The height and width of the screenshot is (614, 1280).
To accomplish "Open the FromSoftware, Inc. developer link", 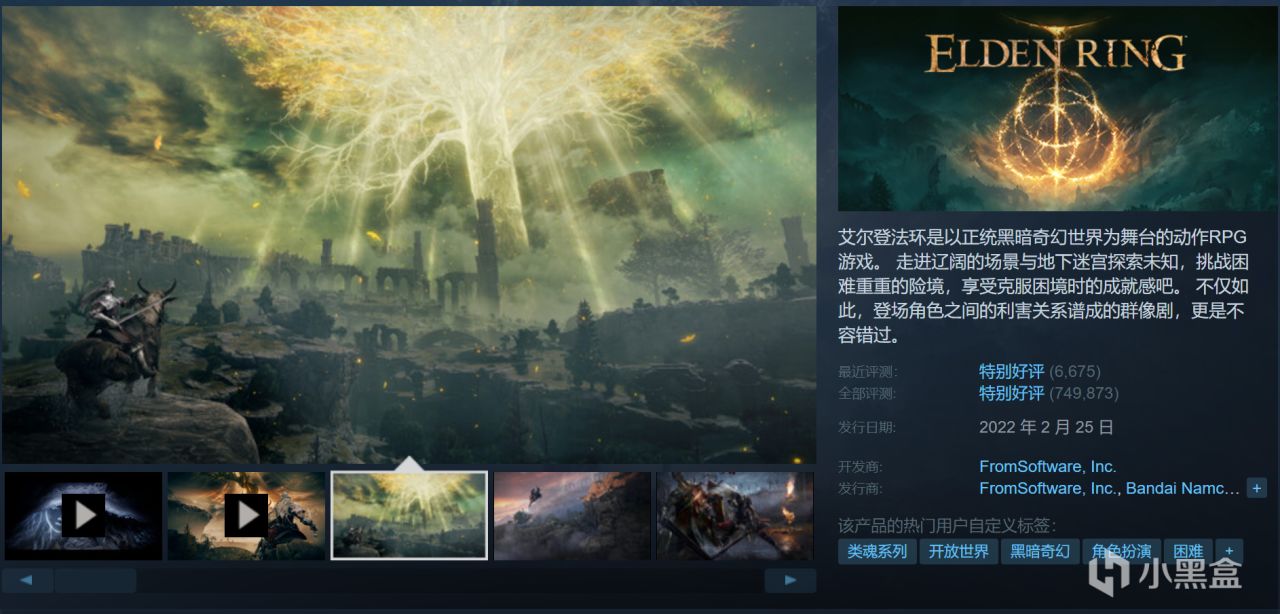I will [1048, 466].
